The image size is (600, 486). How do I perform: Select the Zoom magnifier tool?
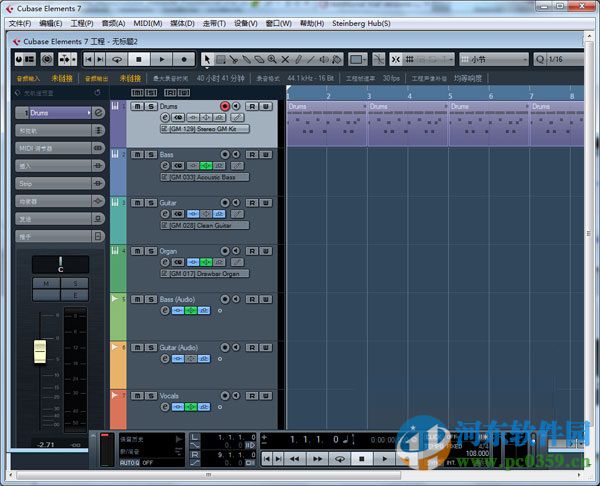coord(272,59)
